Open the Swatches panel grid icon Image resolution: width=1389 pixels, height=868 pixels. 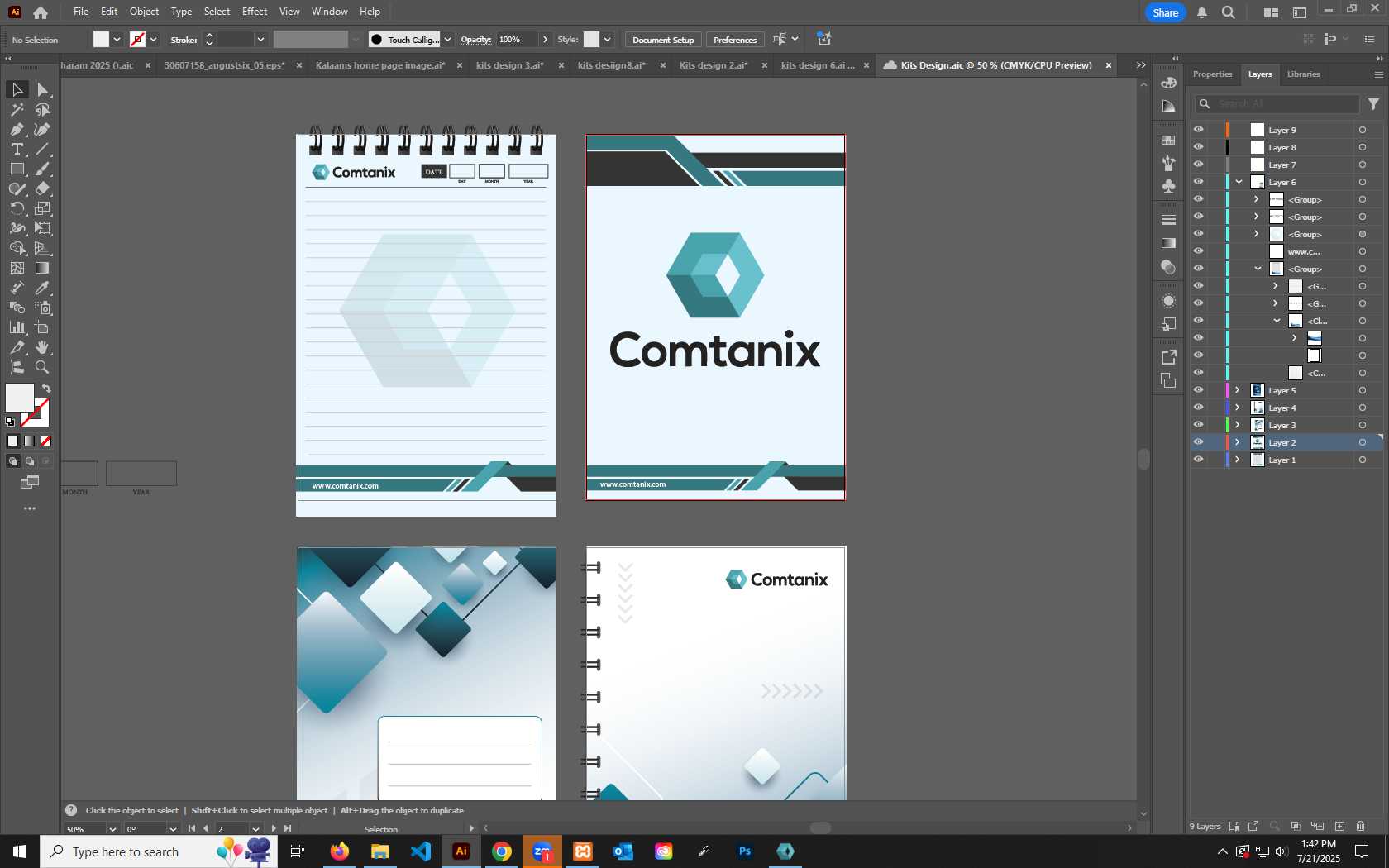[x=1168, y=140]
